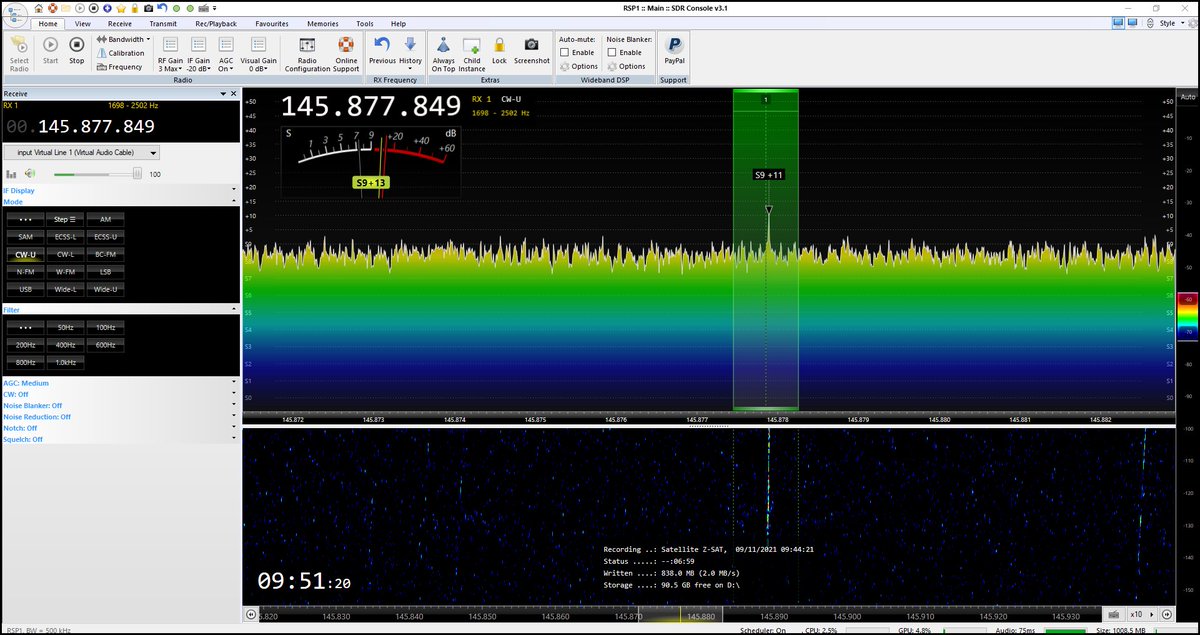Image resolution: width=1200 pixels, height=635 pixels.
Task: Open Online Support
Action: click(x=346, y=54)
